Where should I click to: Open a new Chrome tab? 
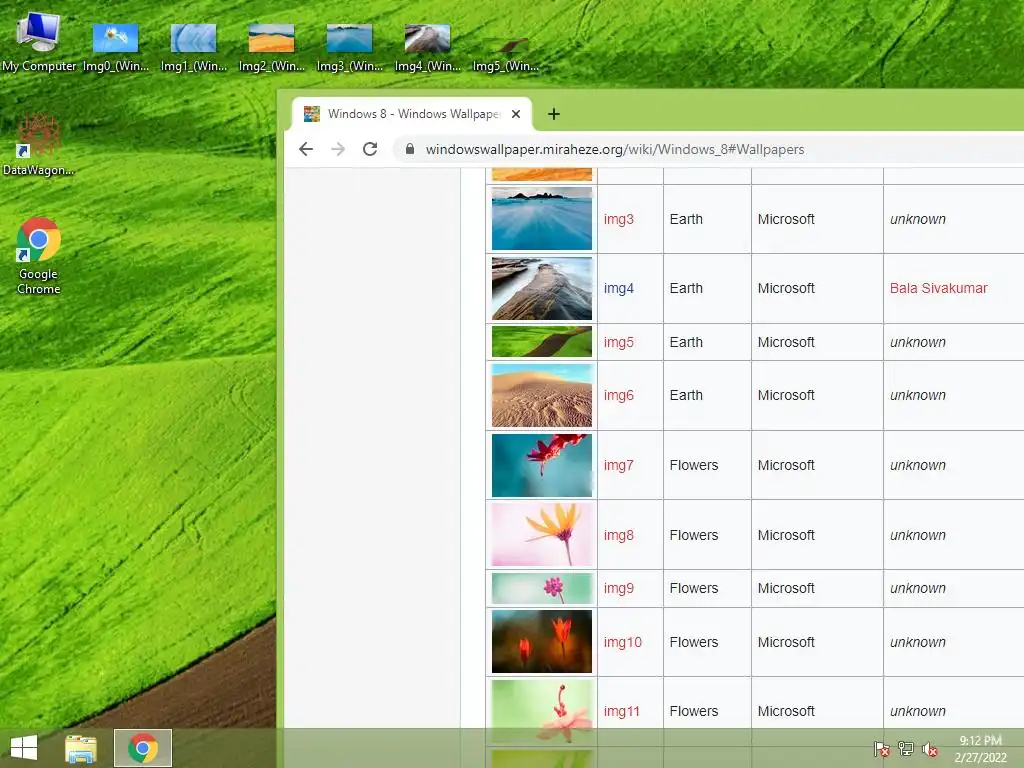click(554, 114)
